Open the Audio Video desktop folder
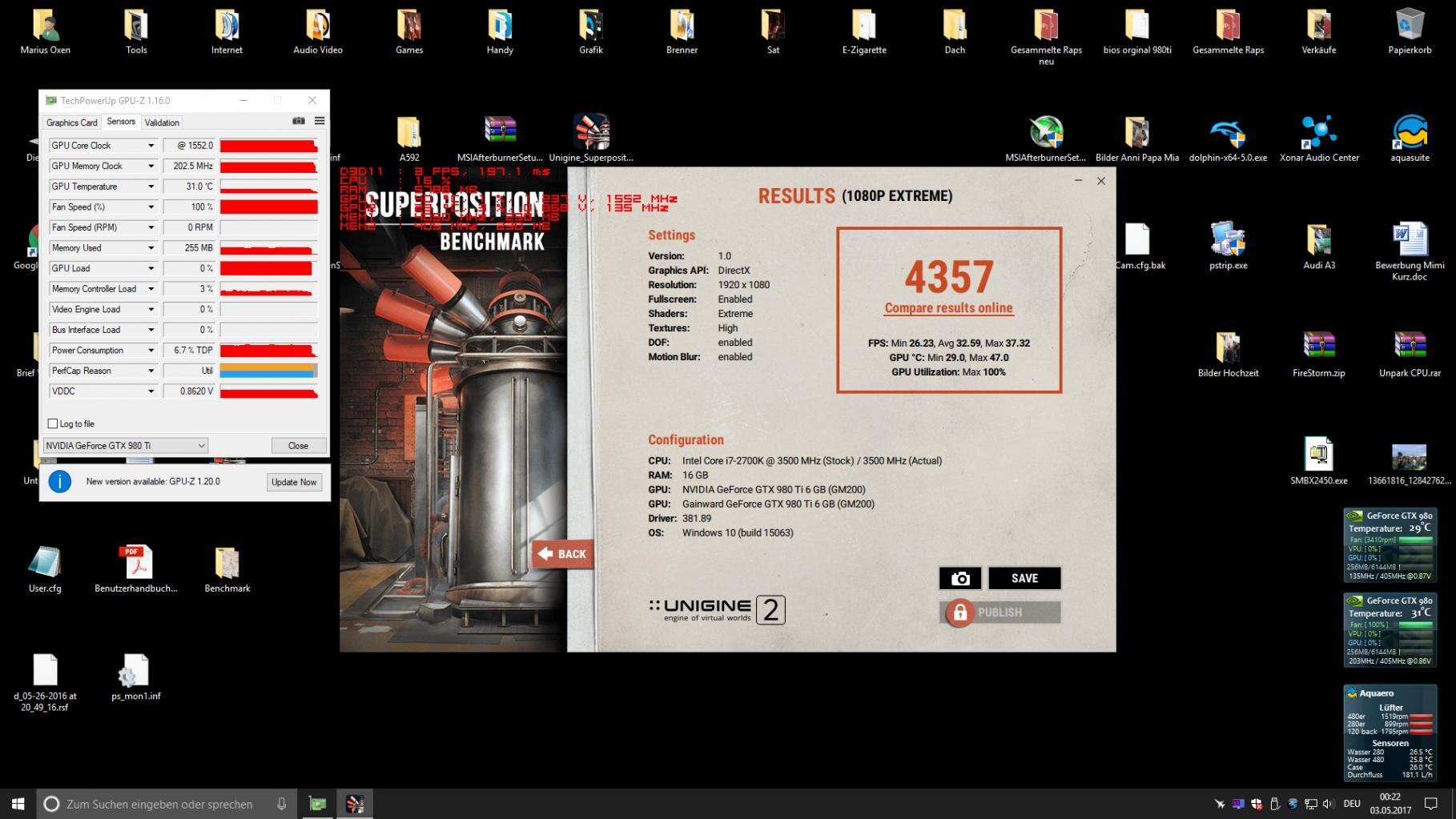 318,30
